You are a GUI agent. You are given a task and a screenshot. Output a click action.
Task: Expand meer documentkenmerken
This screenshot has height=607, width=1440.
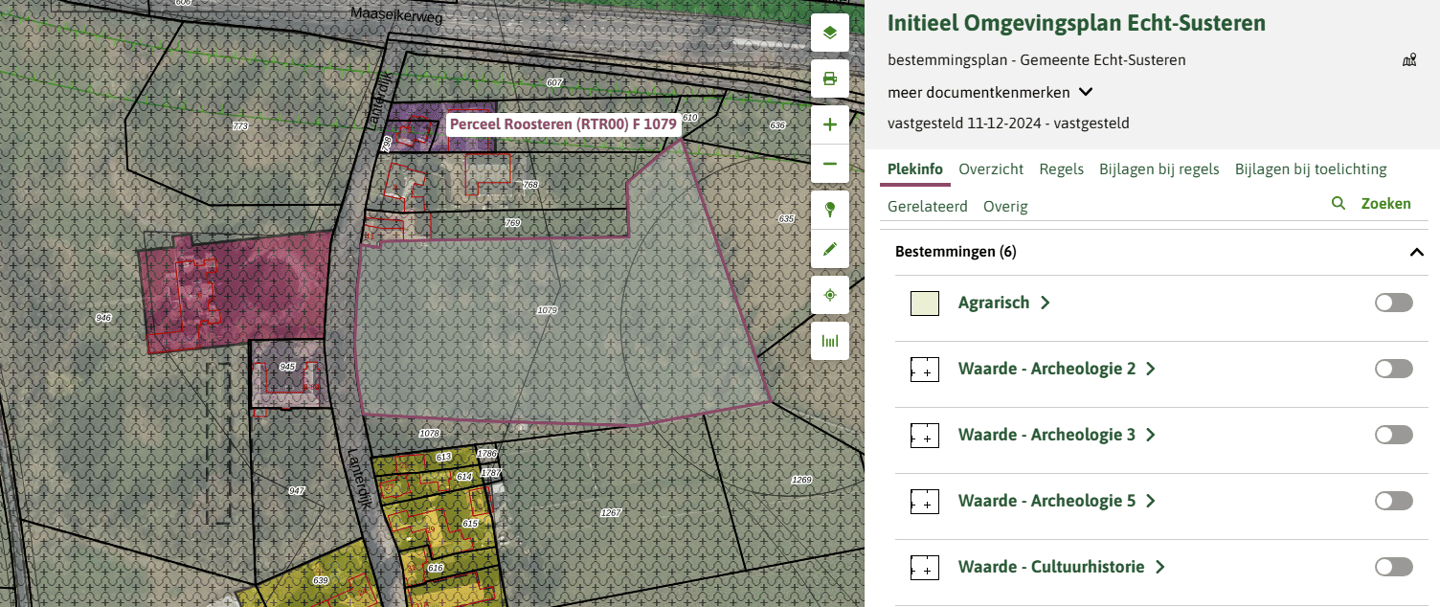tap(990, 92)
